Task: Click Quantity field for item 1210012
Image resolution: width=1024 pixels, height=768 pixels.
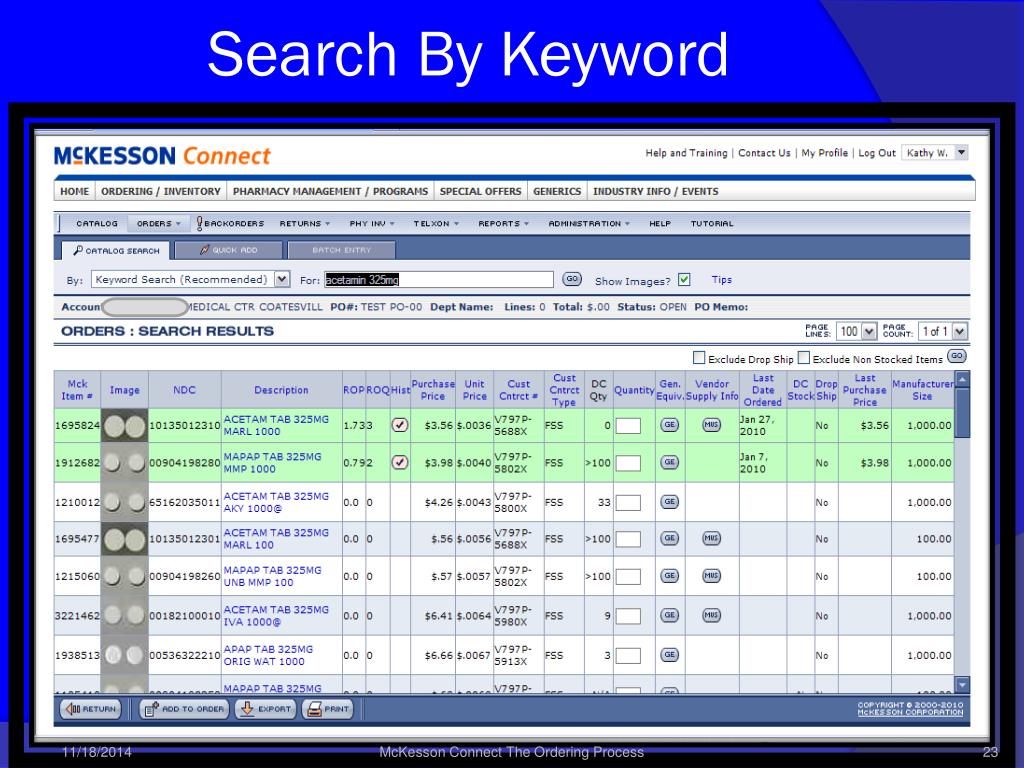Action: [628, 502]
